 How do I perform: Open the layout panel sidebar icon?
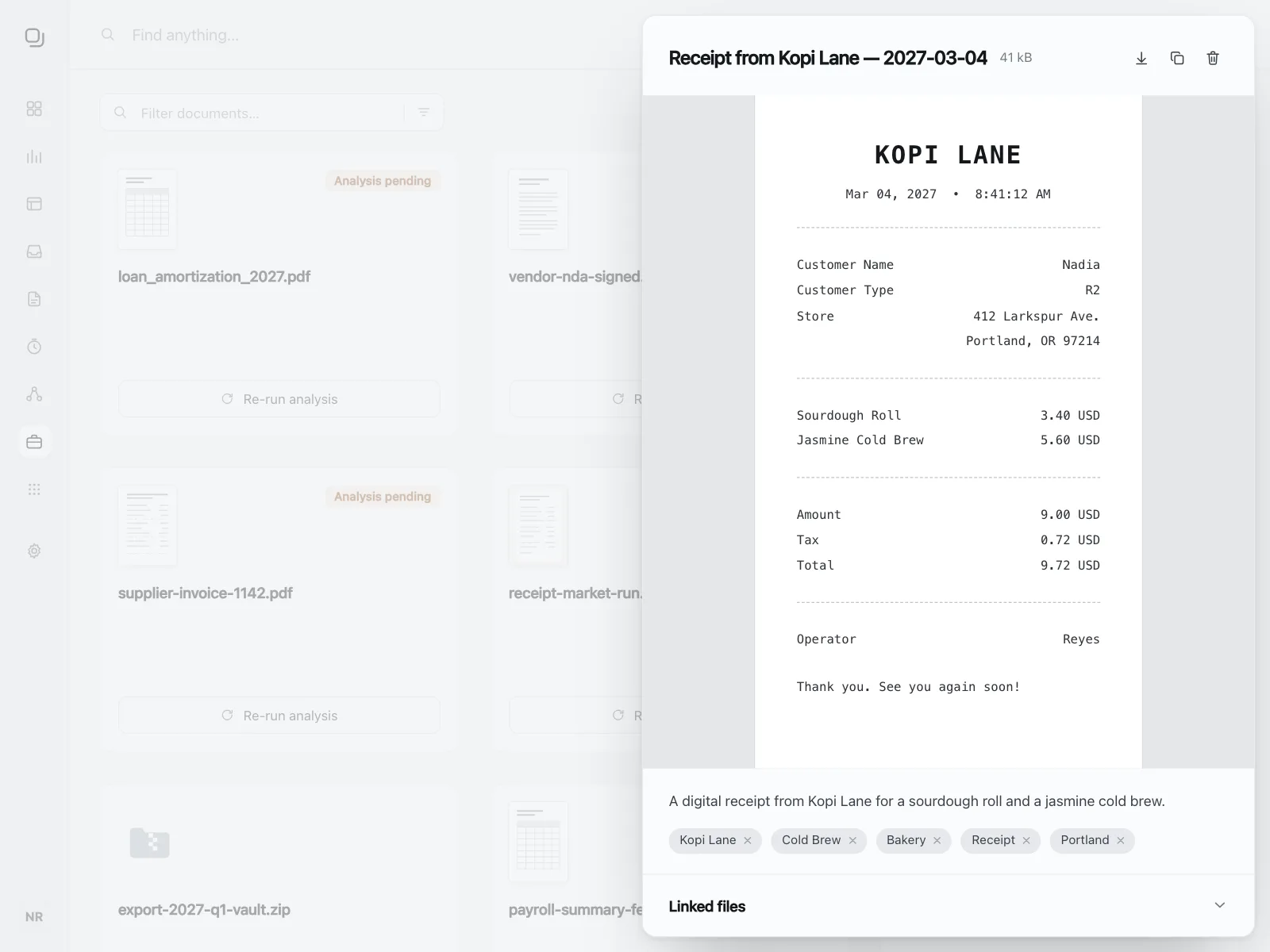pyautogui.click(x=34, y=204)
